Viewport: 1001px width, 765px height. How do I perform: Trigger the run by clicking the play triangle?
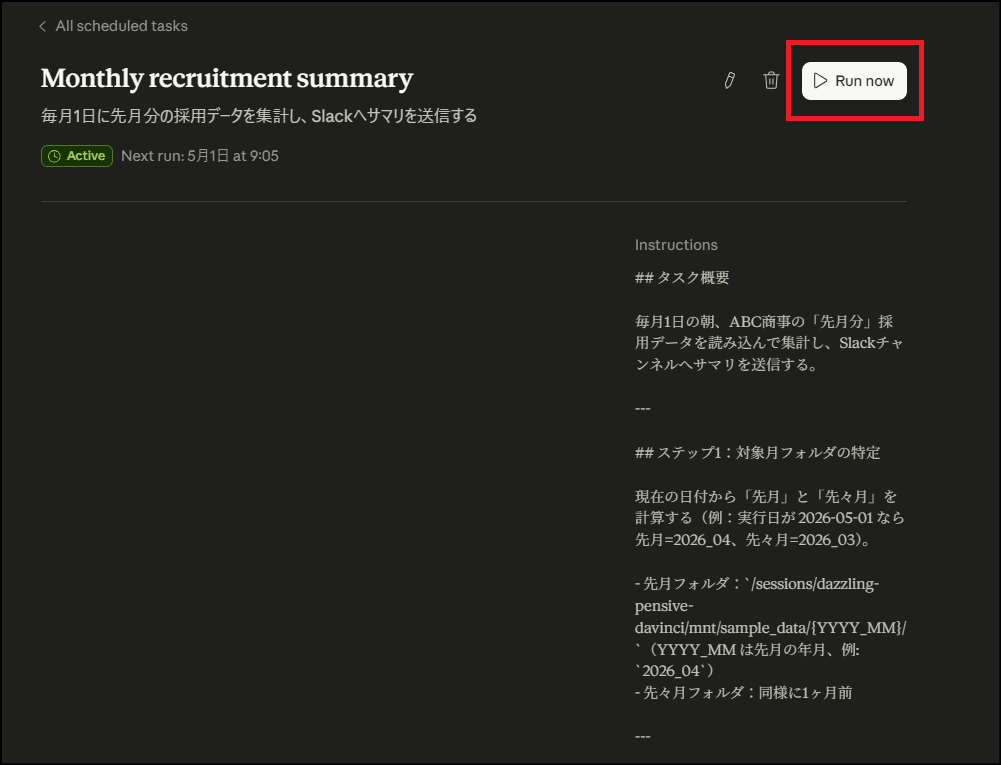820,80
